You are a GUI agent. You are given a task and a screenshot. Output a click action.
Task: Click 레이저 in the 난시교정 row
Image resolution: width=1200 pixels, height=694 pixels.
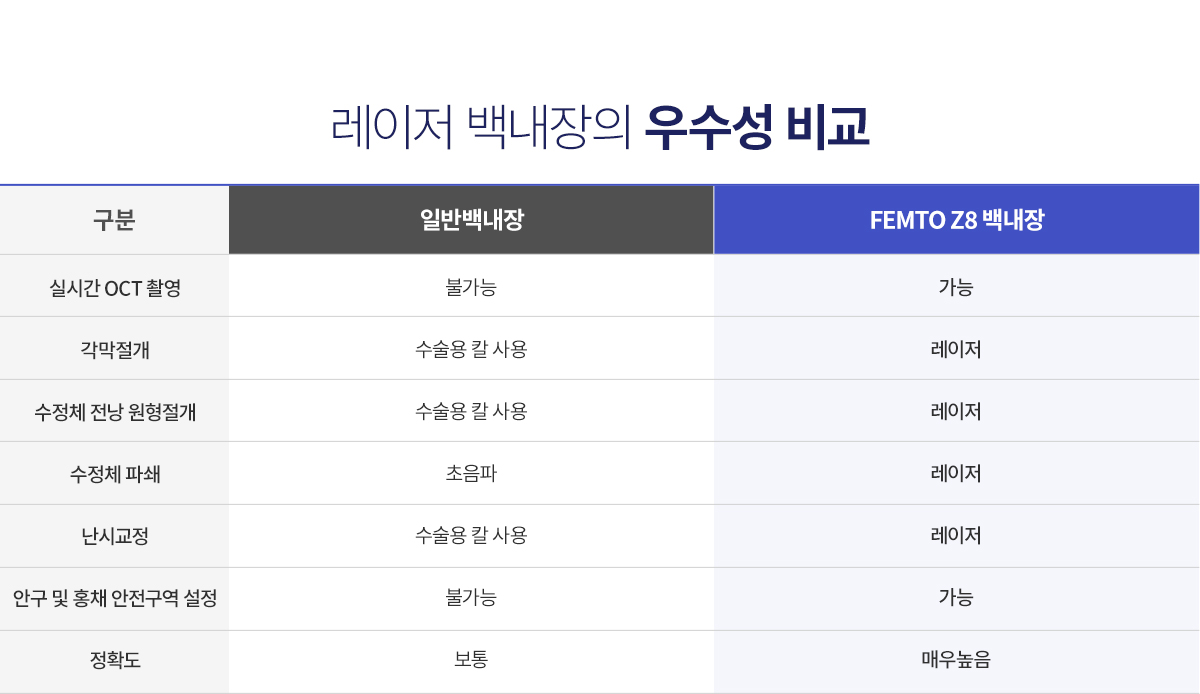tap(956, 535)
